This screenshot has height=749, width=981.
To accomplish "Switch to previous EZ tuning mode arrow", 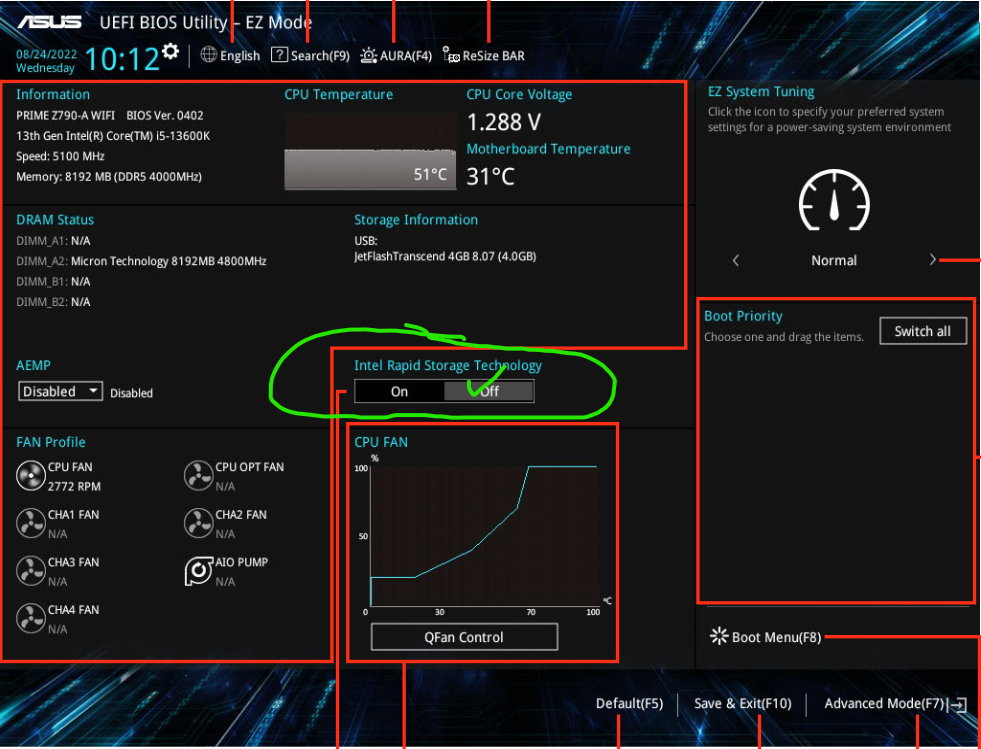I will coord(736,260).
